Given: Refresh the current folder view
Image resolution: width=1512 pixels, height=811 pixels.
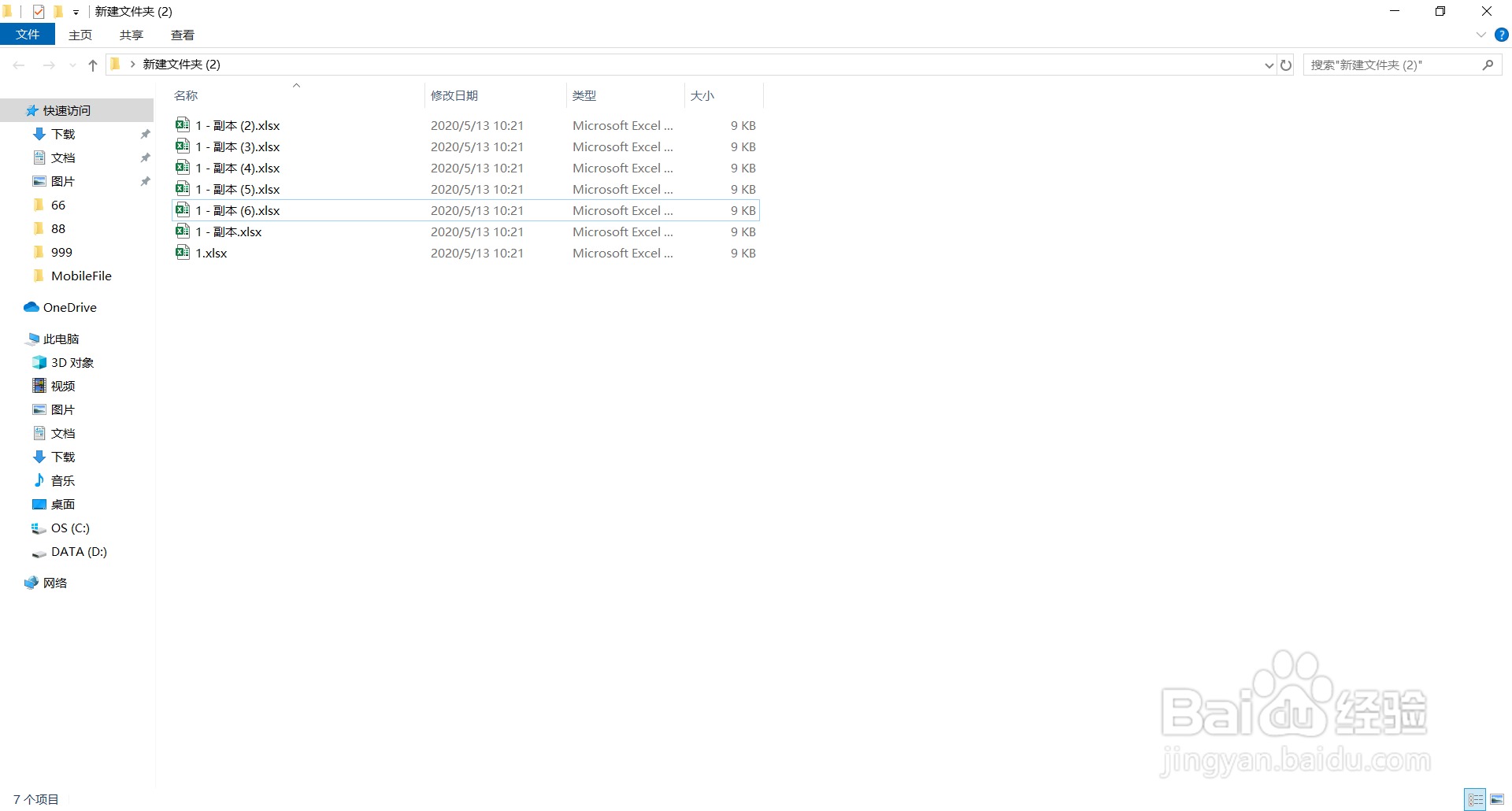Looking at the screenshot, I should point(1286,65).
